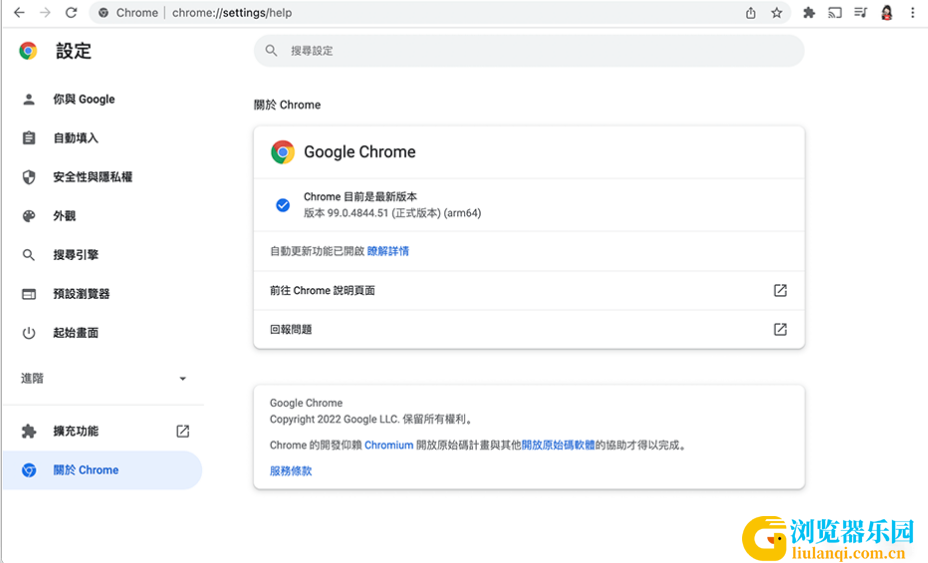928x563 pixels.
Task: Open 安全性與隱私權 settings section
Action: coord(102,177)
